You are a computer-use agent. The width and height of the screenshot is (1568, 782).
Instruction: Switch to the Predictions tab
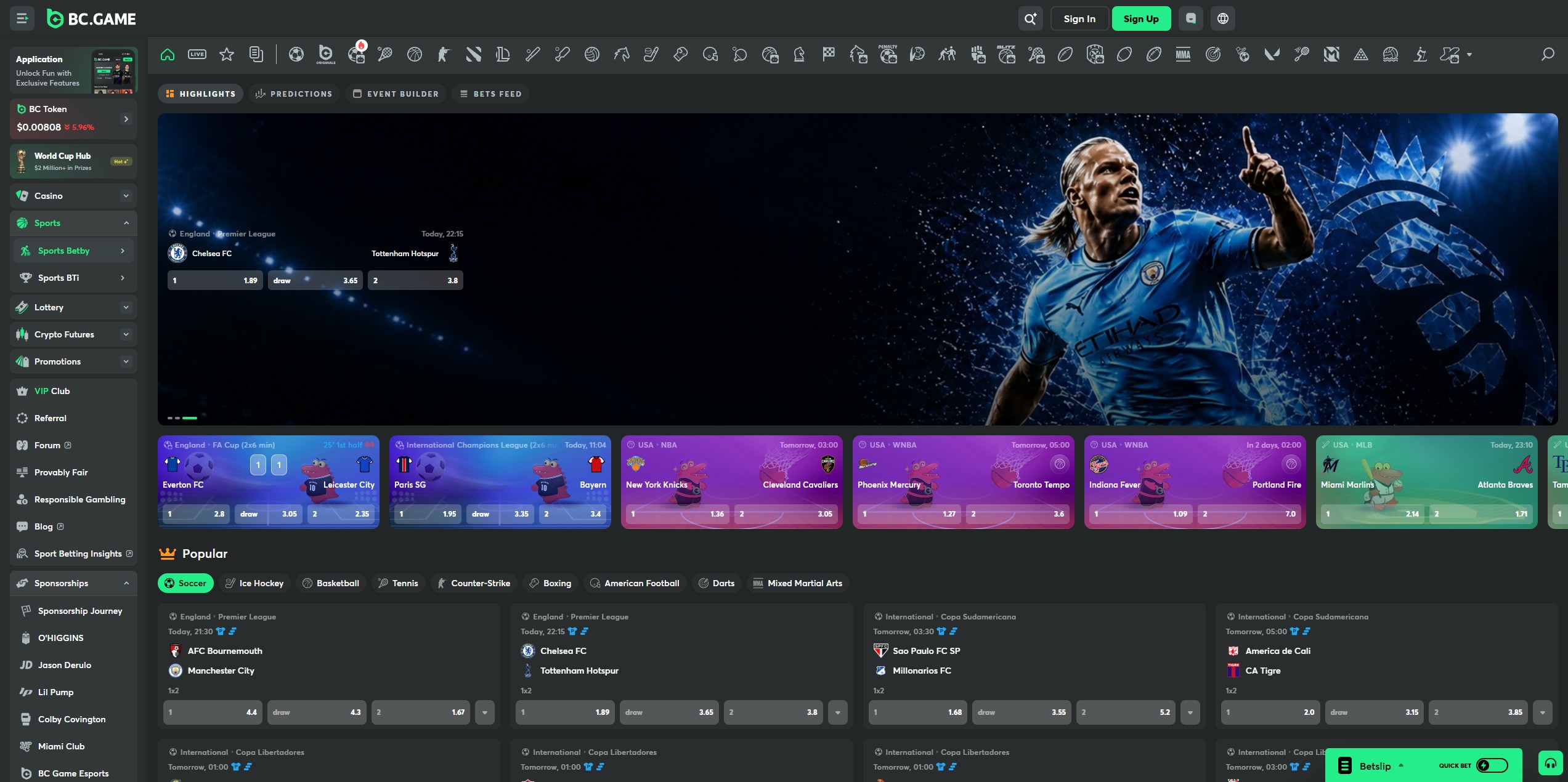coord(294,94)
